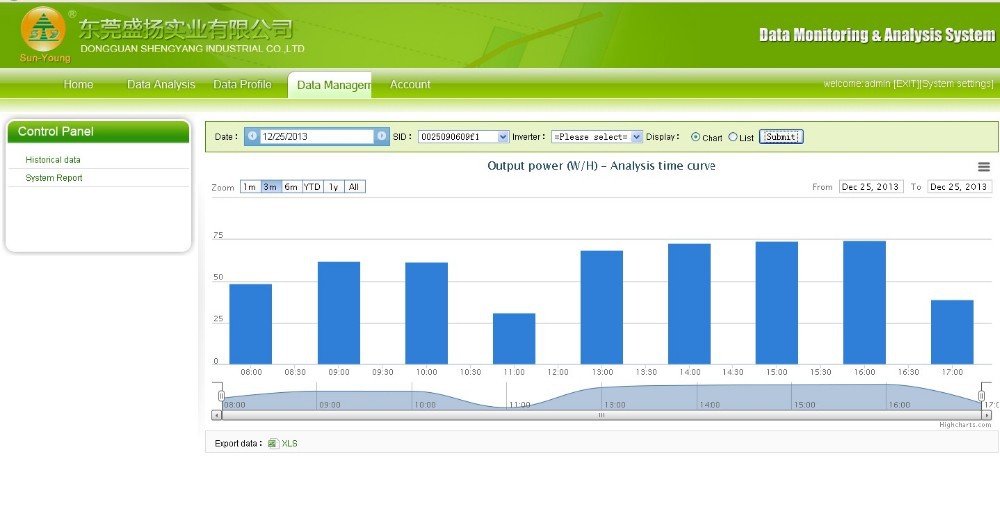1000x525 pixels.
Task: Open the Inverter Please select dropdown
Action: click(596, 137)
